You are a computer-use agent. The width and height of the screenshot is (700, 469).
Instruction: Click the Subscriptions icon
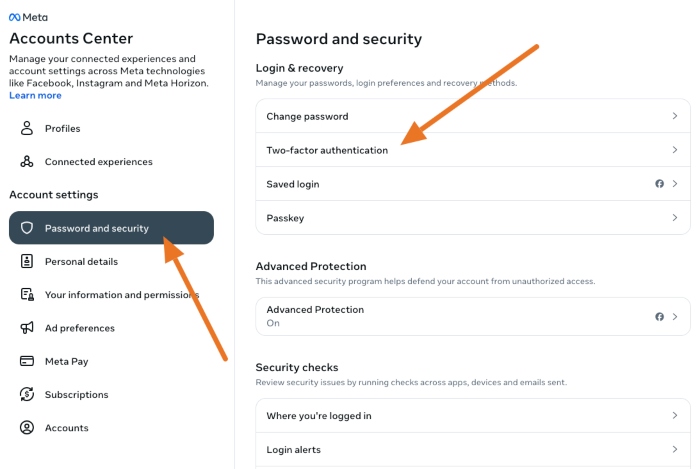(27, 394)
